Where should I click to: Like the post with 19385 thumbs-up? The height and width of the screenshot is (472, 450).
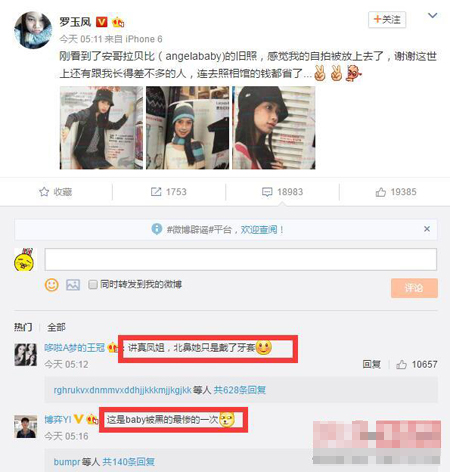(x=381, y=192)
